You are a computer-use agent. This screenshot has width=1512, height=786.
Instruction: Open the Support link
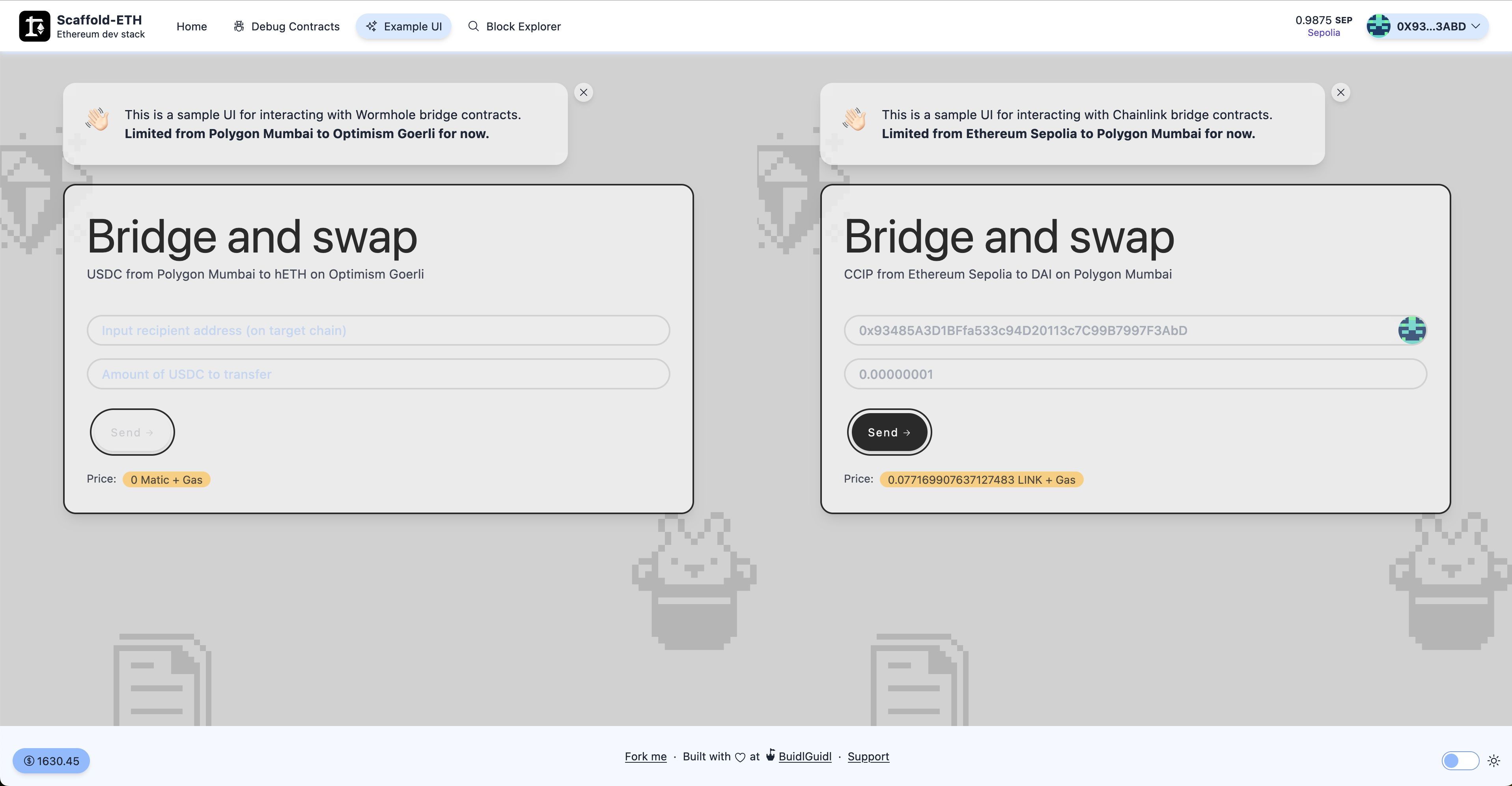(868, 757)
